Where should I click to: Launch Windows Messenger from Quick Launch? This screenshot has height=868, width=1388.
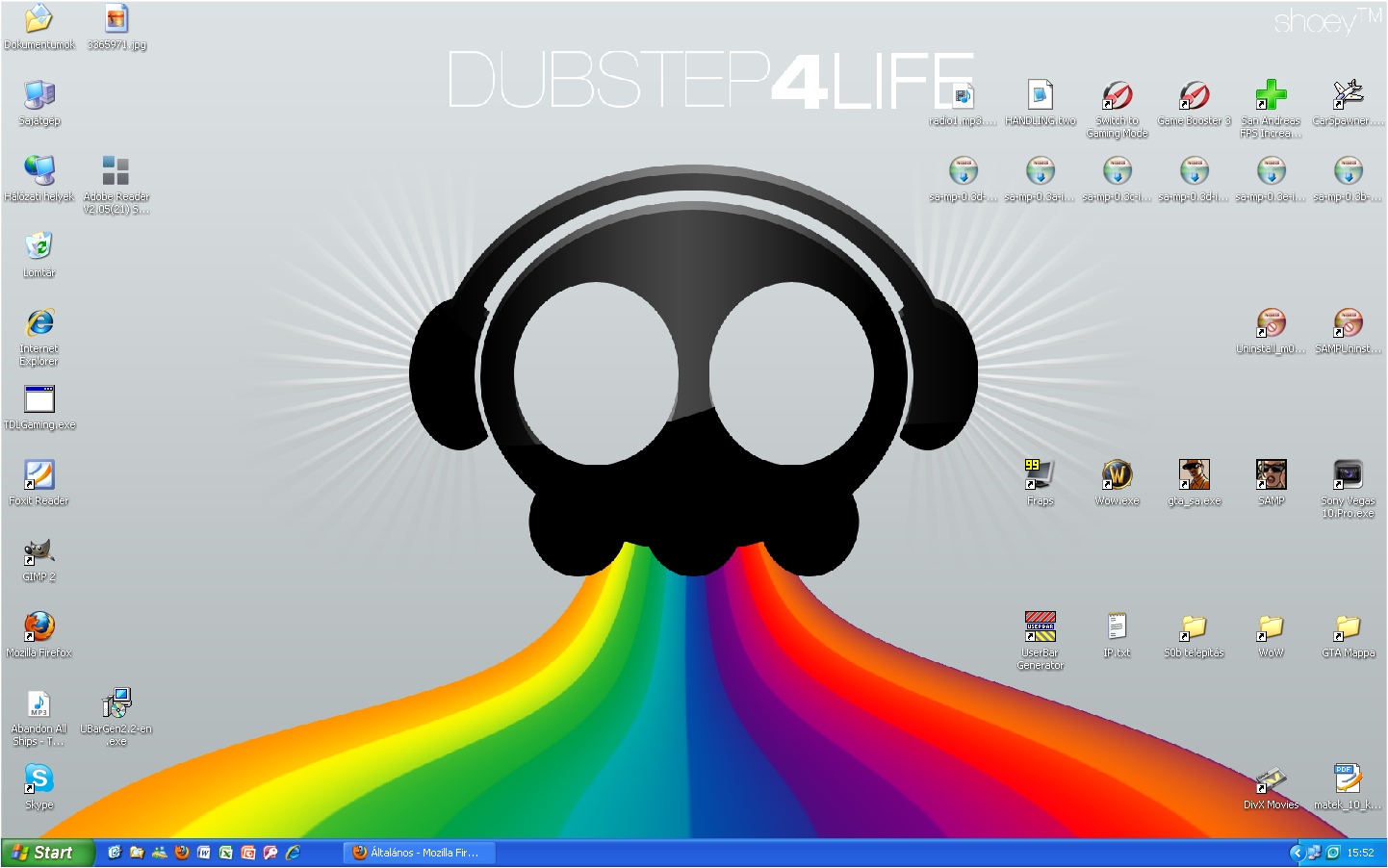coord(159,853)
